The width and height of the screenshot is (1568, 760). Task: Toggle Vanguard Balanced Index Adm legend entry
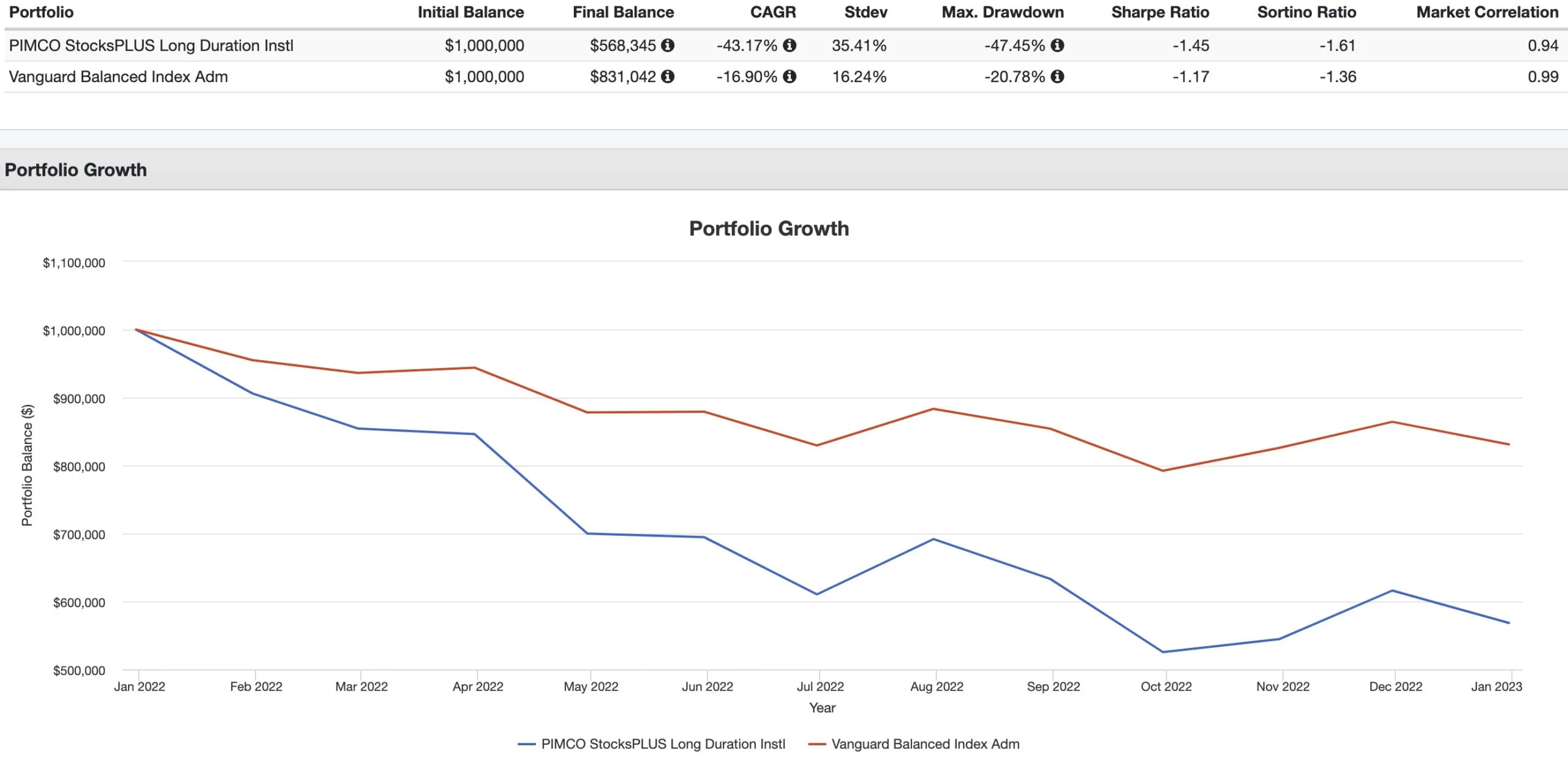tap(914, 744)
